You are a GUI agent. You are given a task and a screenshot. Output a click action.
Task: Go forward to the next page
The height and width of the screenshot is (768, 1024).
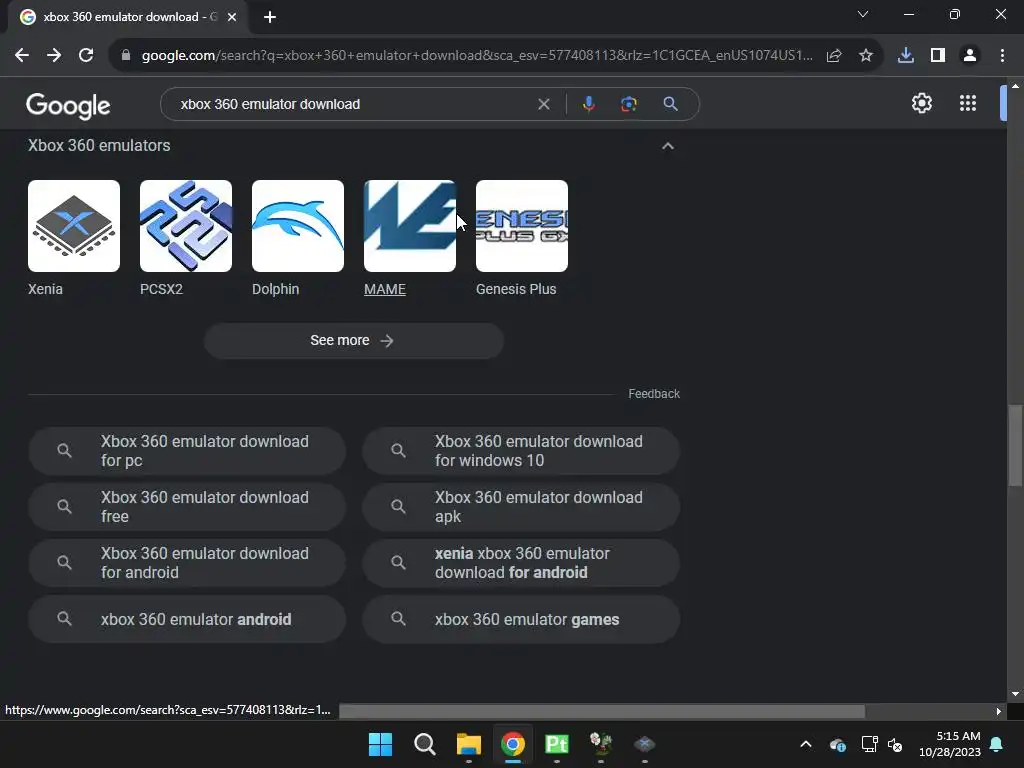coord(54,56)
